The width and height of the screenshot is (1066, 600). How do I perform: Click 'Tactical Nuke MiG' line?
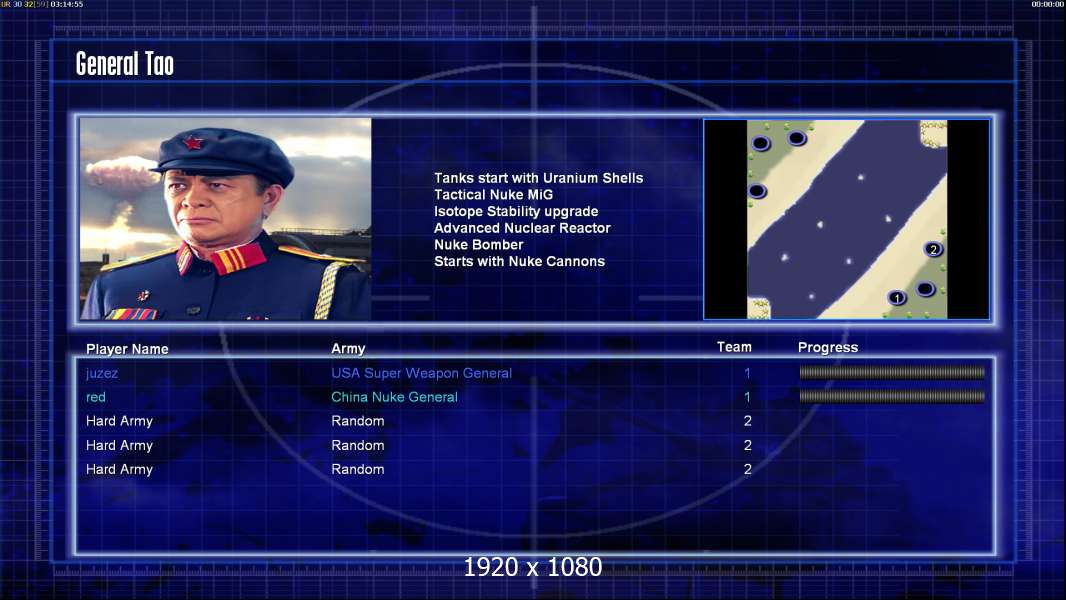[494, 194]
